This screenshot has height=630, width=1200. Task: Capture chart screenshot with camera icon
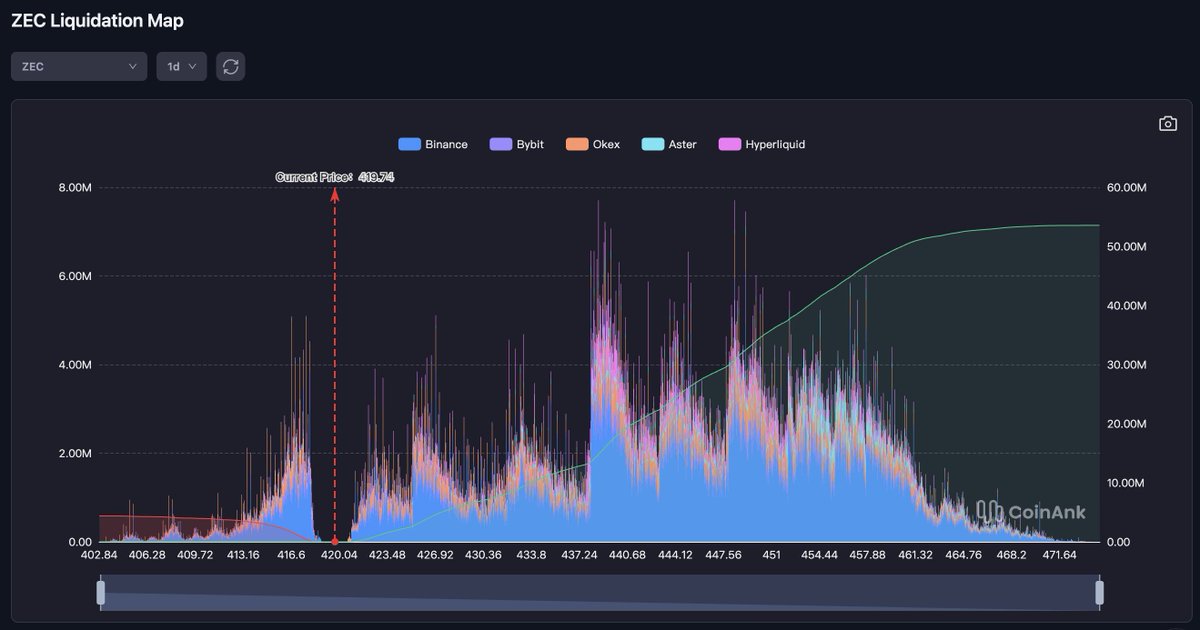1168,123
